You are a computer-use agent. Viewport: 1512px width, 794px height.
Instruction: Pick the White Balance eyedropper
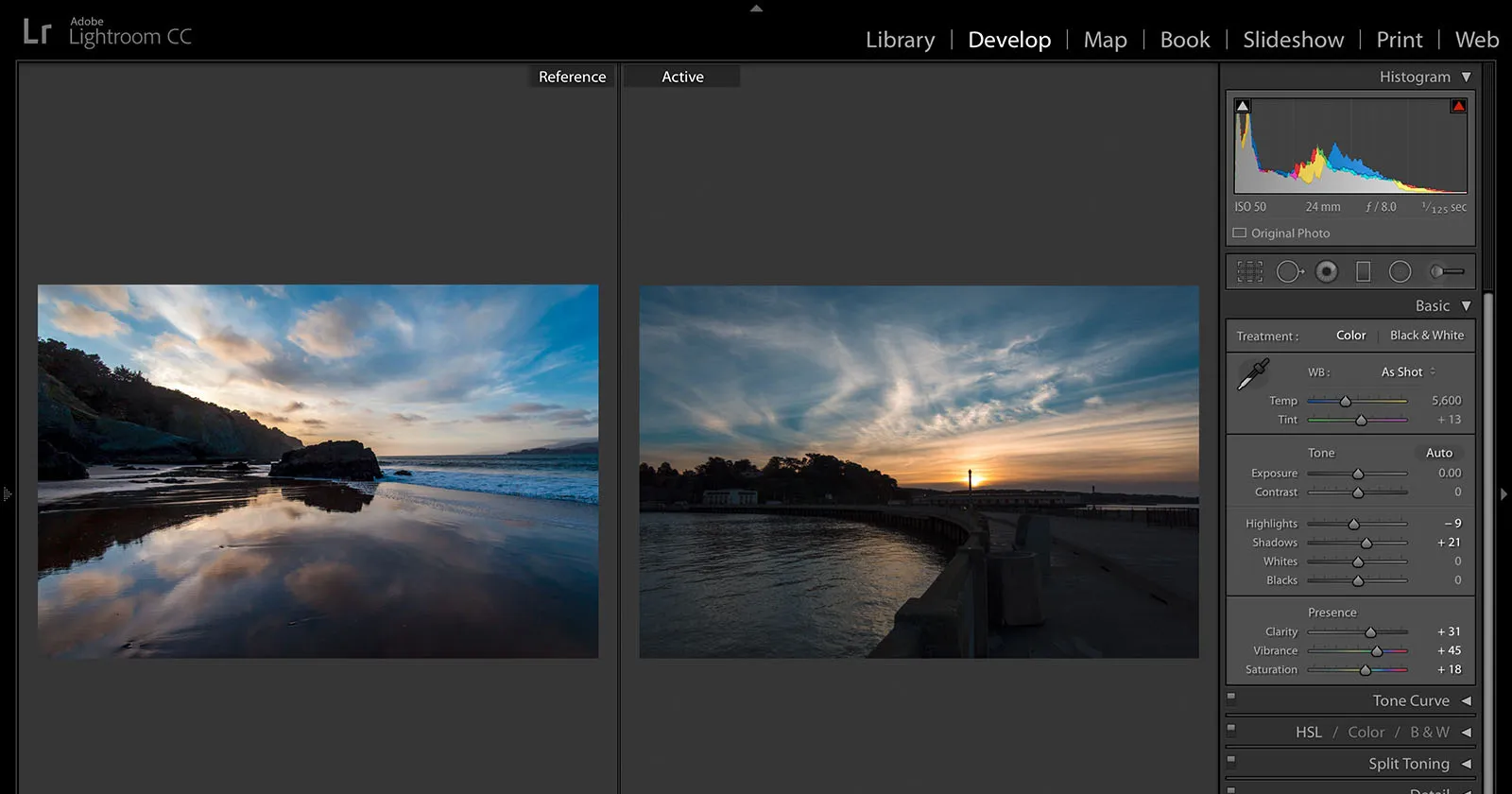(1253, 374)
